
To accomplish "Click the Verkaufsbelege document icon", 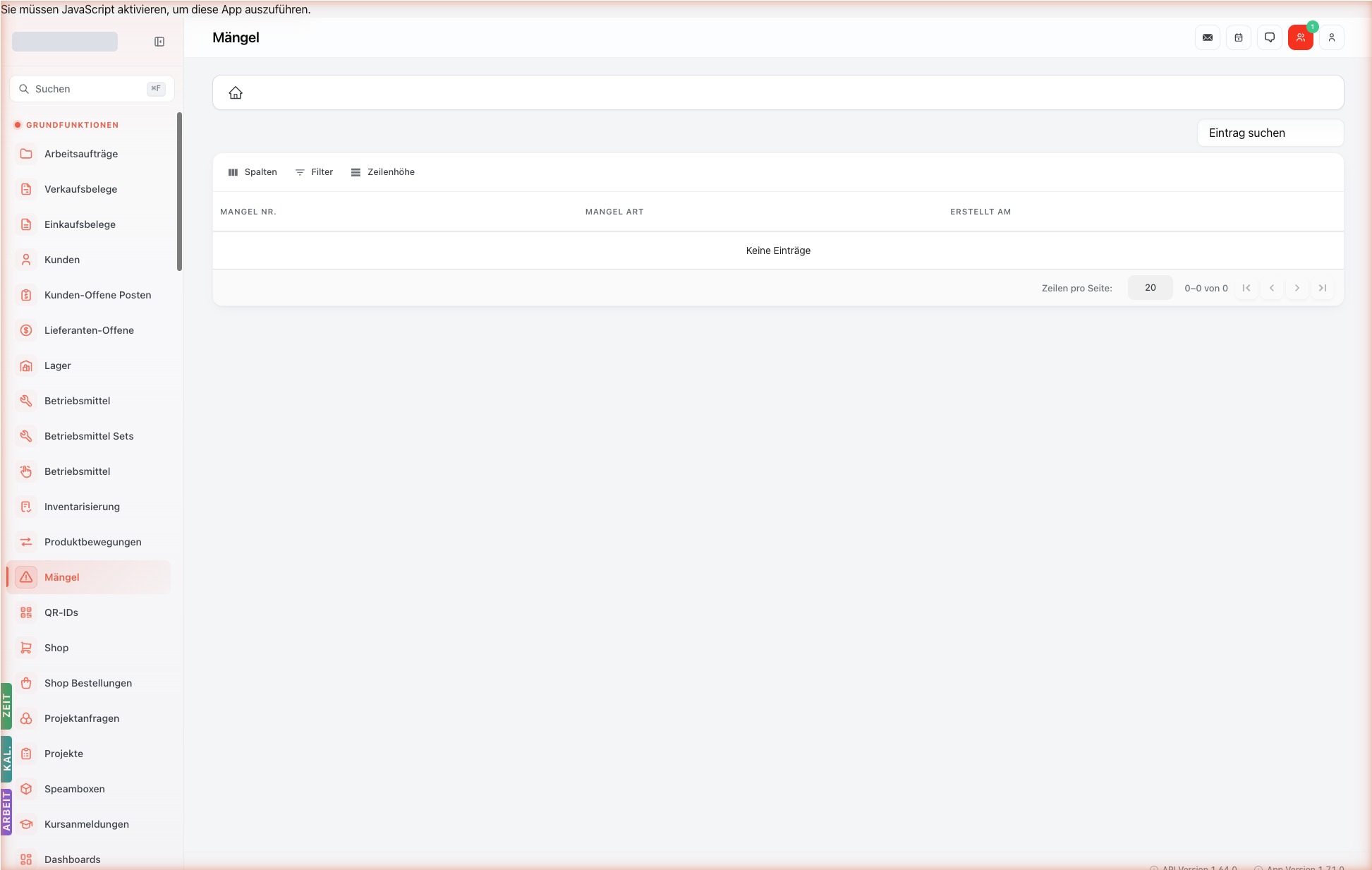I will click(x=26, y=189).
